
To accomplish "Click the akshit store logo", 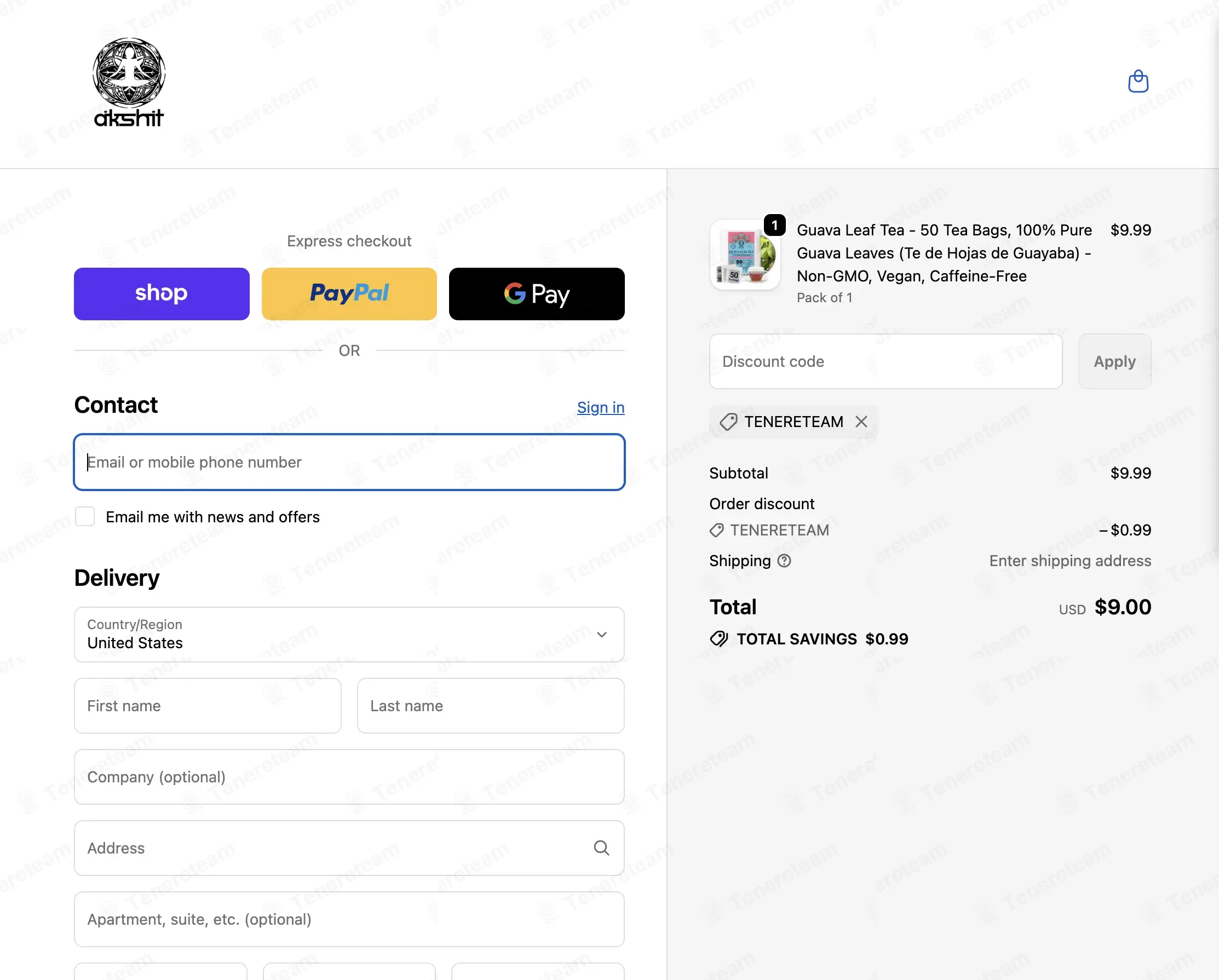I will tap(129, 83).
